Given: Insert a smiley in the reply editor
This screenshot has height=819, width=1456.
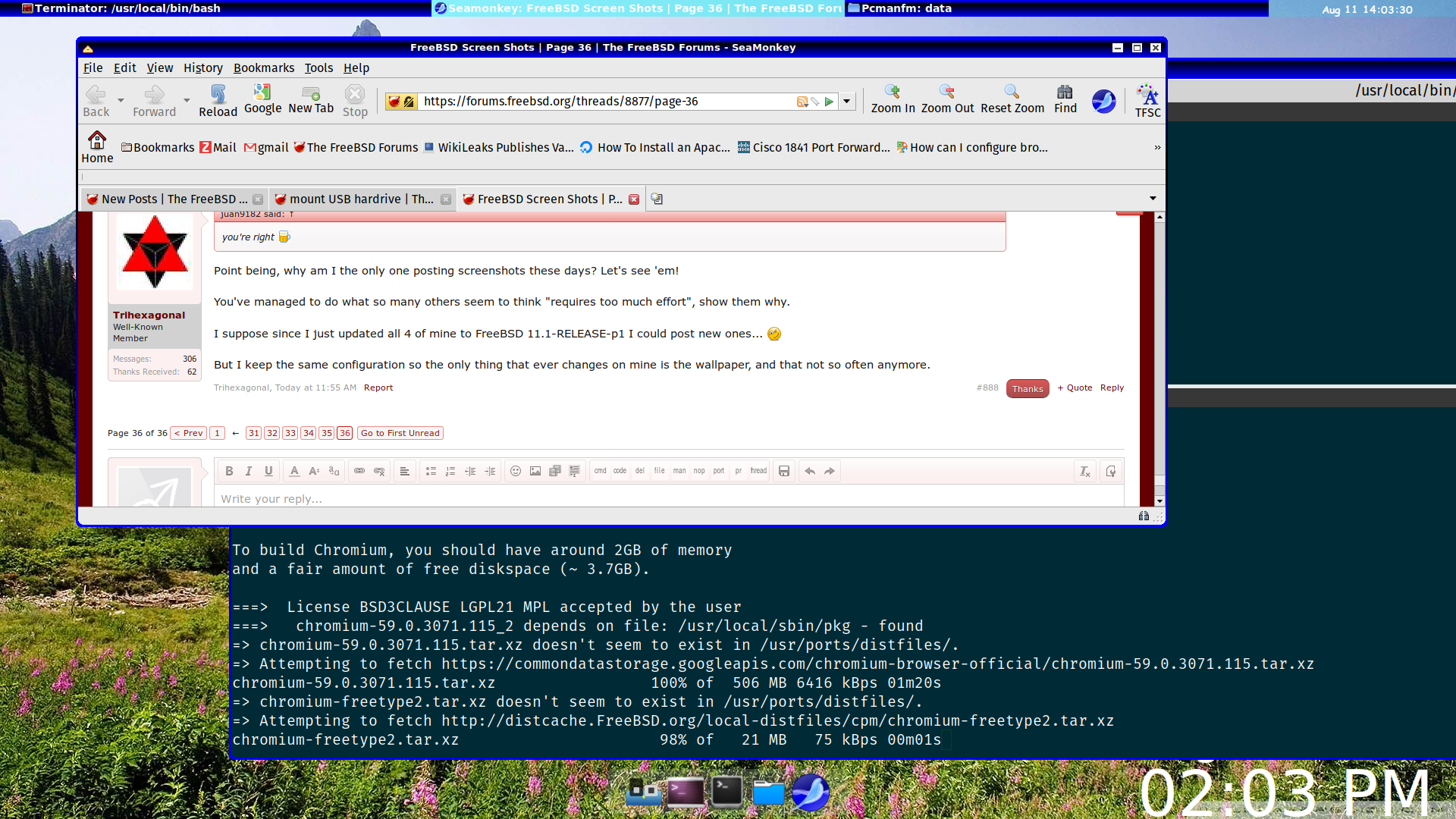Looking at the screenshot, I should point(516,471).
